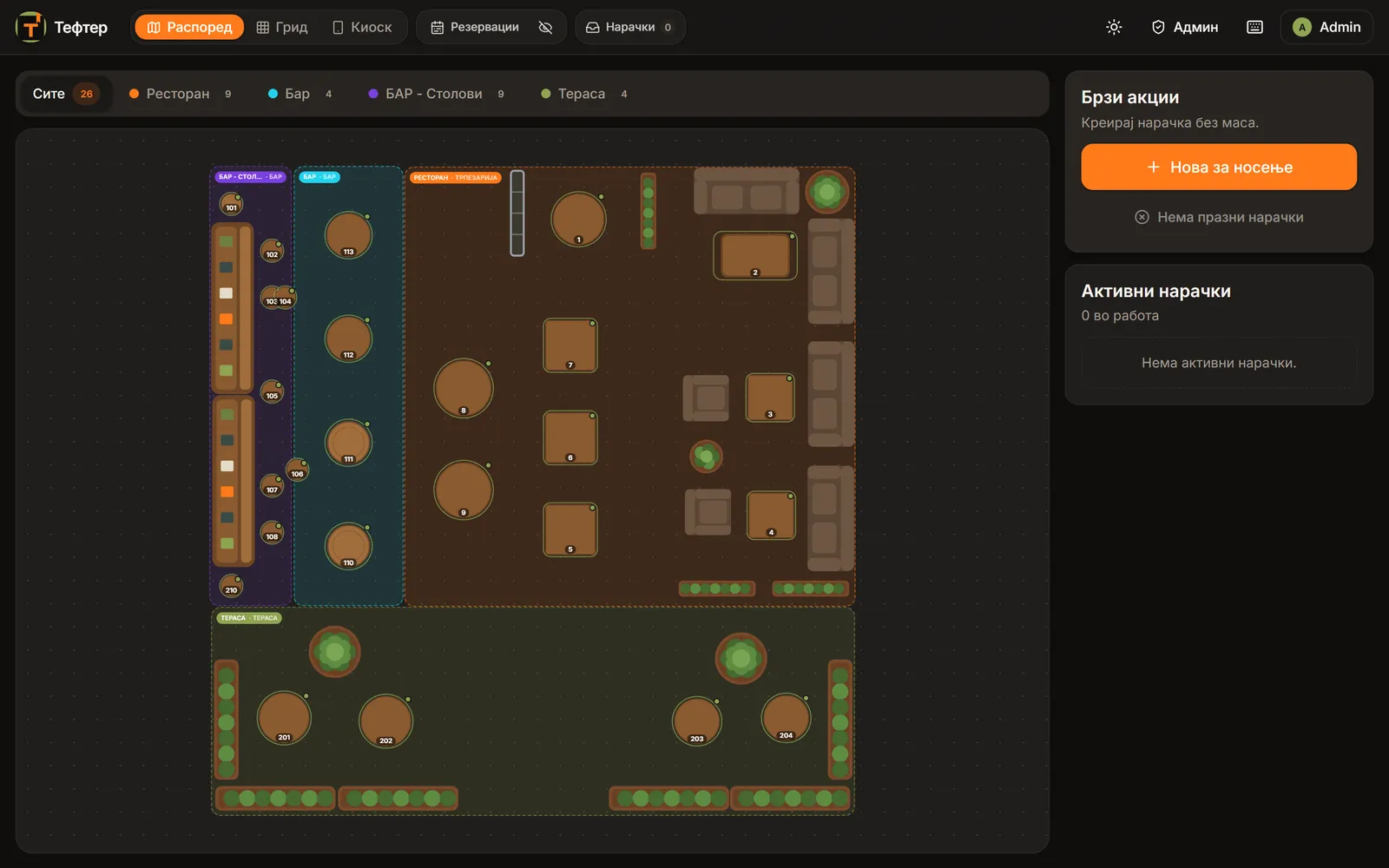Screen dimensions: 1389x868
Task: Select square table 3
Action: (770, 398)
